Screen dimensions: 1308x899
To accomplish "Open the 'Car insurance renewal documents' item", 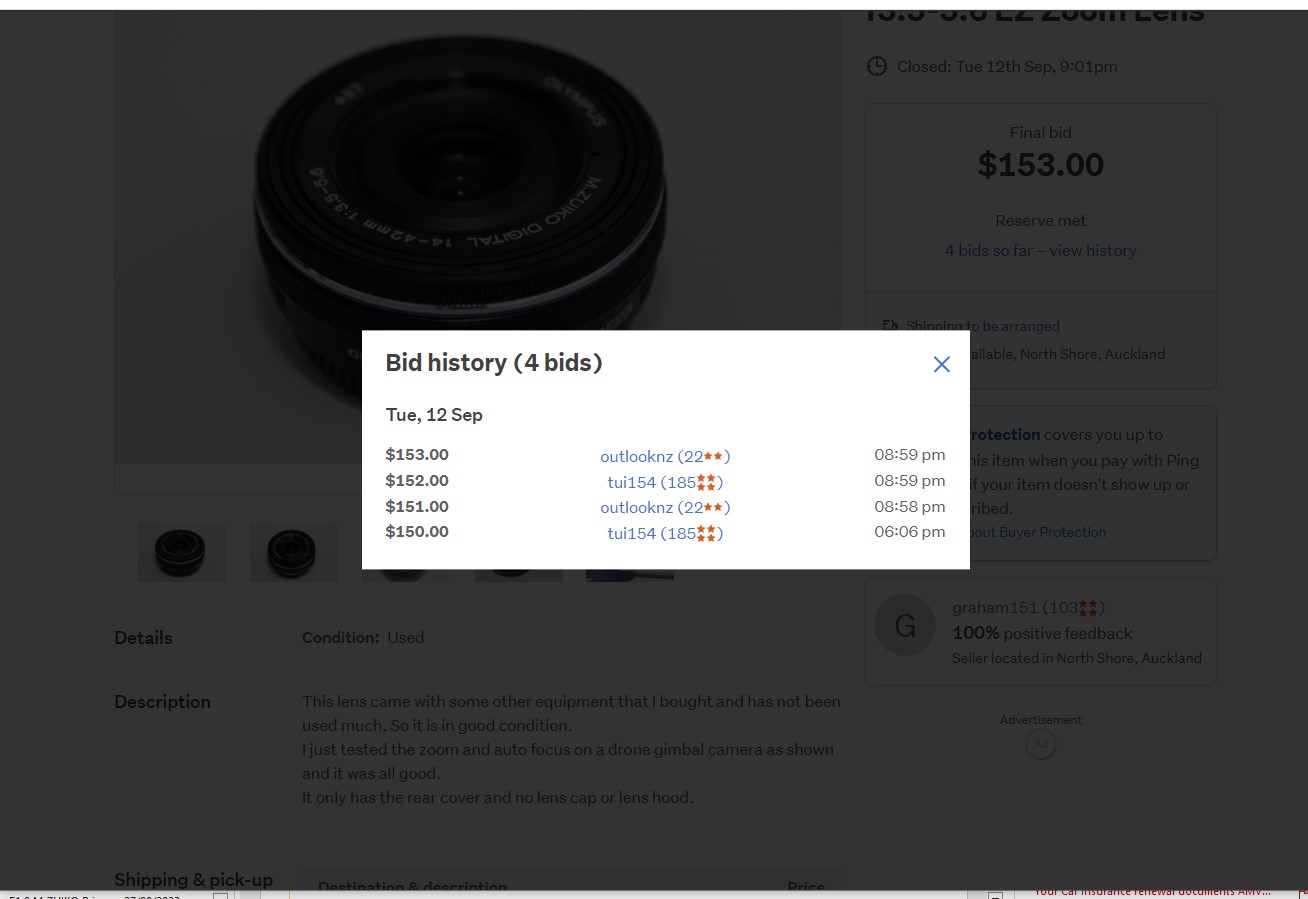I will [x=1152, y=891].
